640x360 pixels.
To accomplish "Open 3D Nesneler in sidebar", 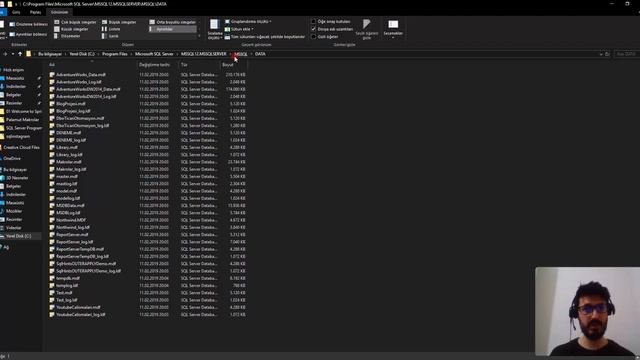I will point(17,178).
